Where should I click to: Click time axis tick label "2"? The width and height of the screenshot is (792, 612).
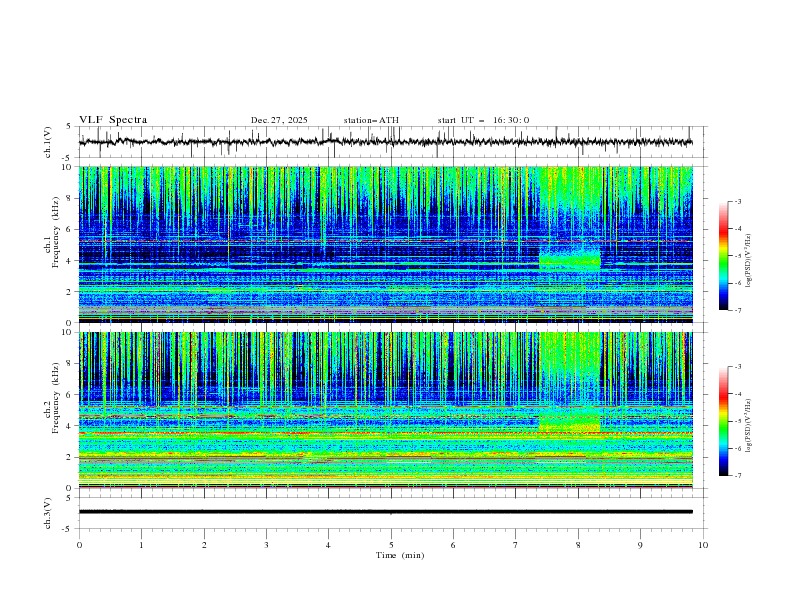point(204,545)
